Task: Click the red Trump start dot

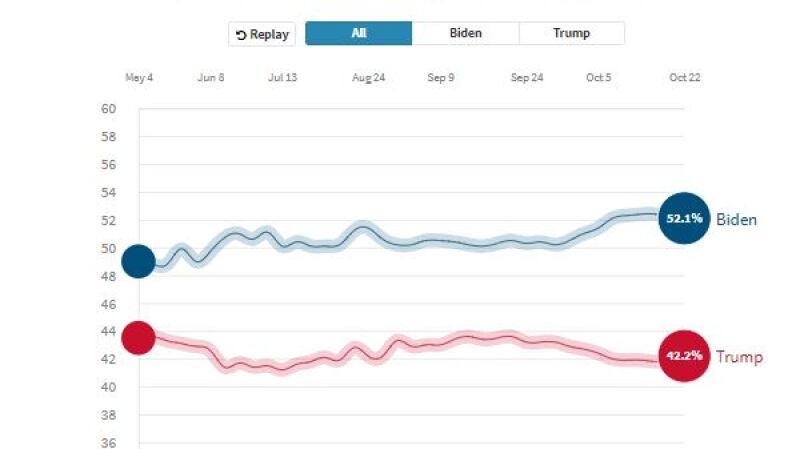Action: pos(138,338)
